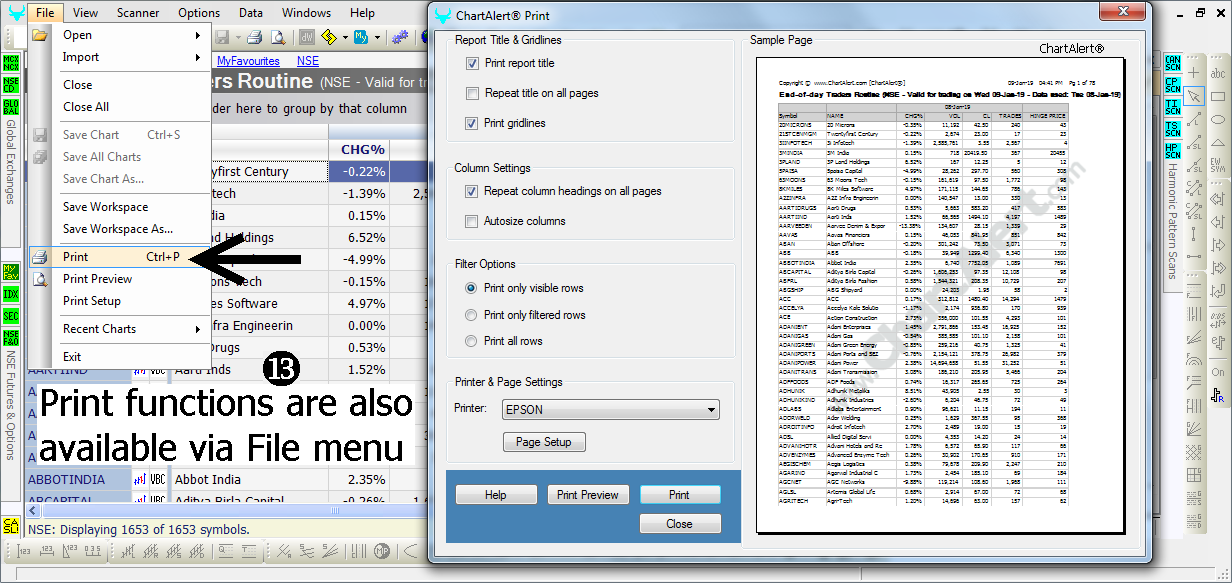
Task: Click the Page Setup button
Action: click(x=544, y=442)
